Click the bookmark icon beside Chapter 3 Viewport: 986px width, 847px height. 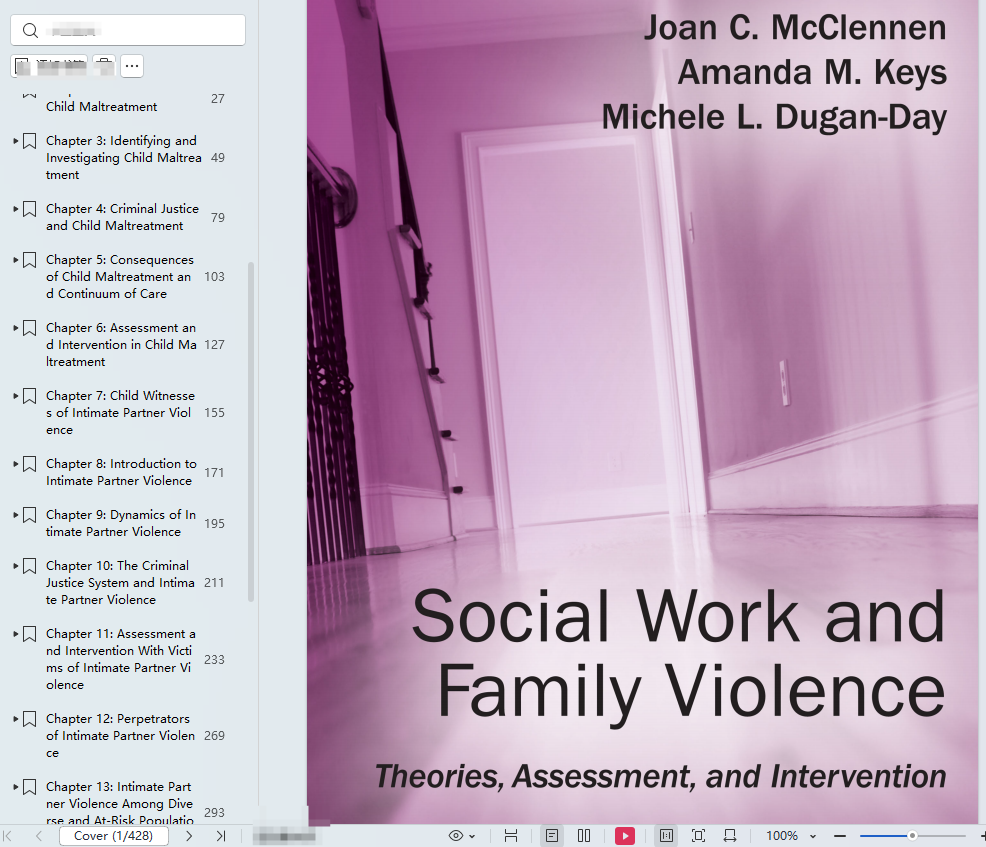[30, 141]
